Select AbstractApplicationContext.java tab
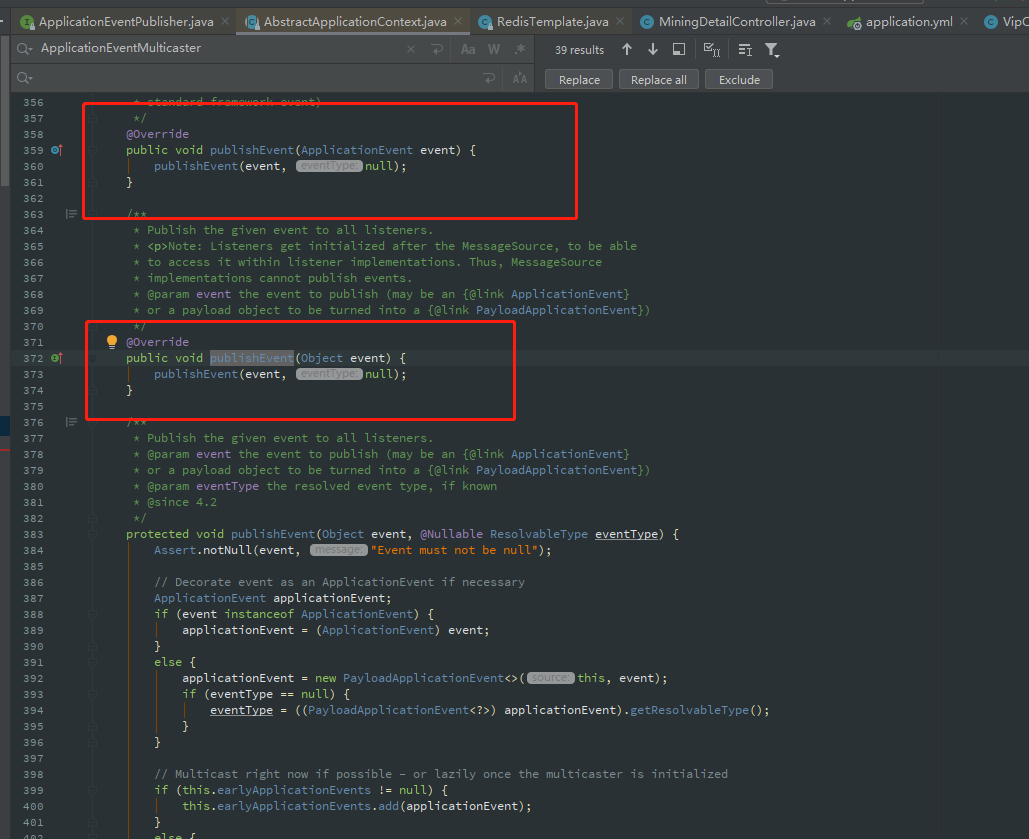Screen dimensions: 1029x839 point(355,22)
